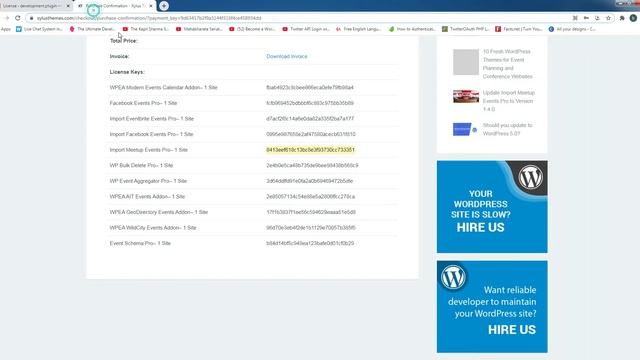Image resolution: width=640 pixels, height=360 pixels.
Task: Click the WPEA Modern Events Calendar key value
Action: [x=310, y=87]
